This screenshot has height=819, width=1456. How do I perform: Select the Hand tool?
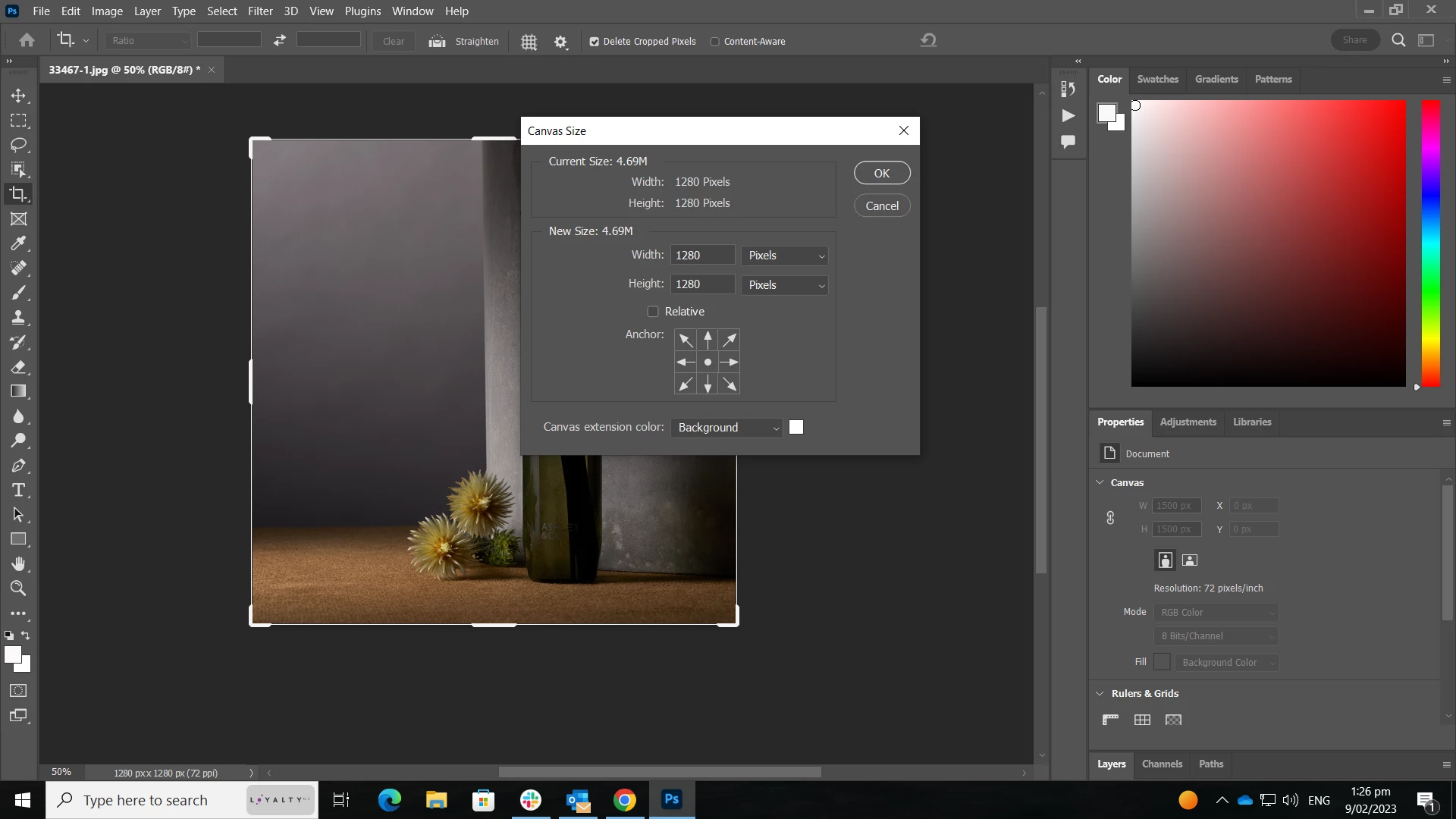(x=18, y=563)
